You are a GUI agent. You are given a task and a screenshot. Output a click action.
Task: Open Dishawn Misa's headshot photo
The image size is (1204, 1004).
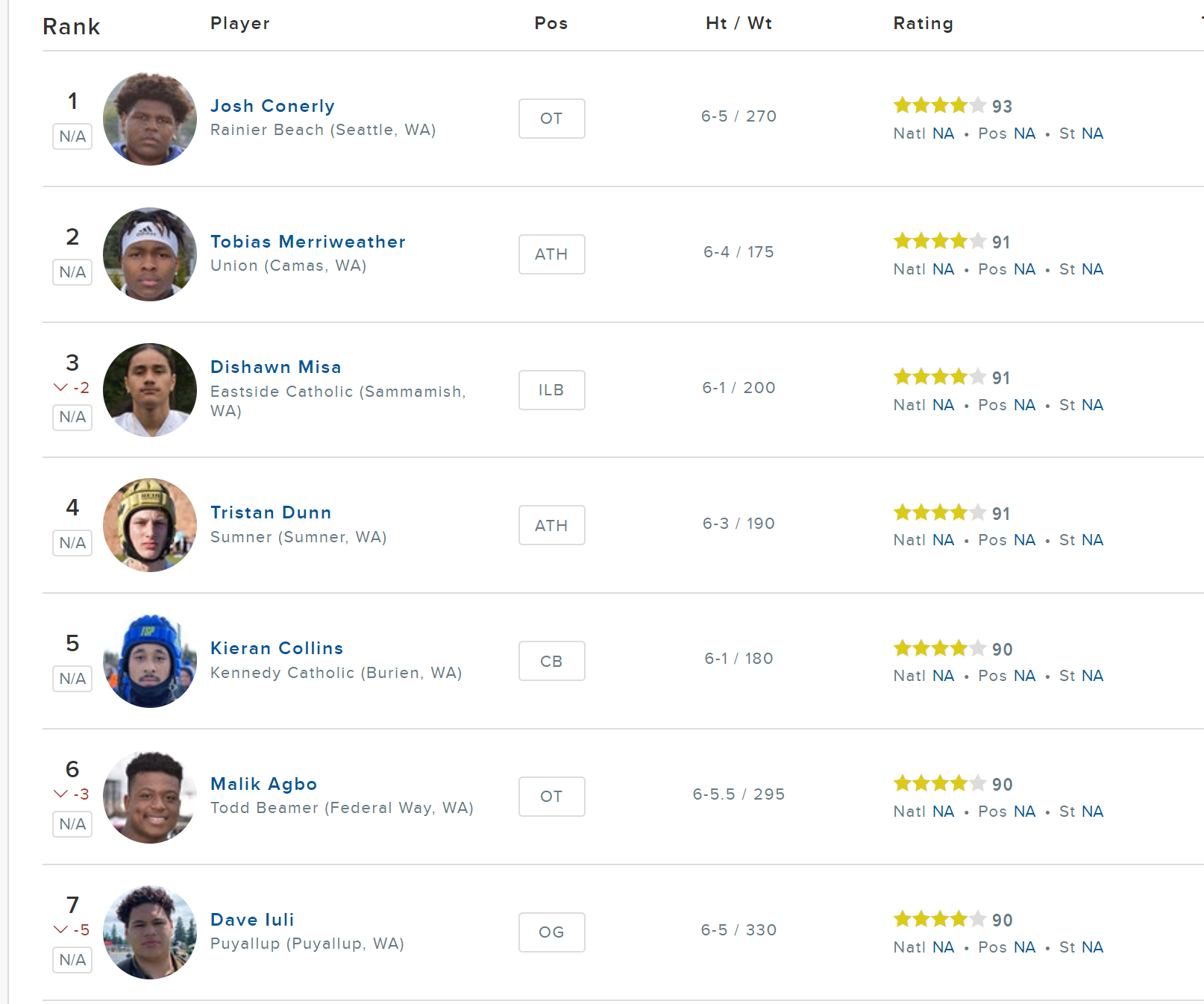150,390
